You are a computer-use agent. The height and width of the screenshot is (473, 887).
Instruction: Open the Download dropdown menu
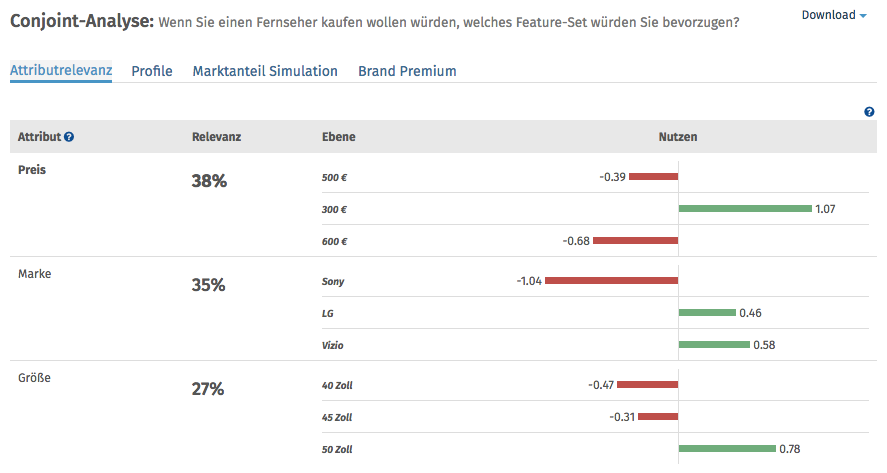(834, 15)
